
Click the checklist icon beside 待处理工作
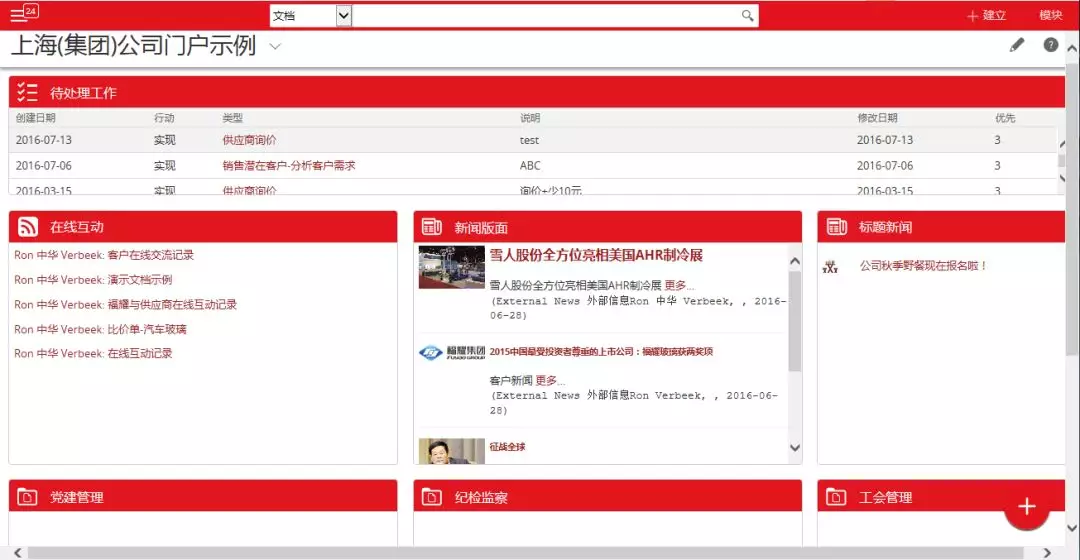[x=28, y=92]
